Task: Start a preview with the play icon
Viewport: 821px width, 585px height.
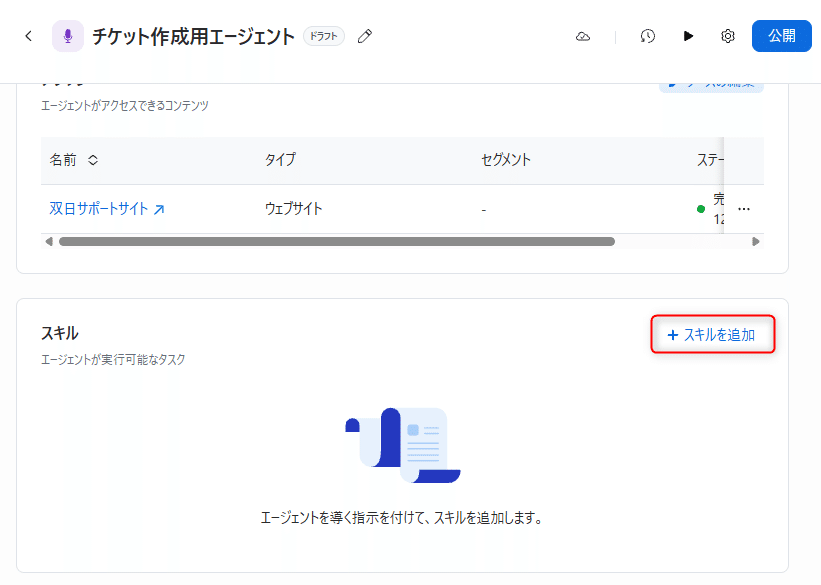Action: point(688,35)
